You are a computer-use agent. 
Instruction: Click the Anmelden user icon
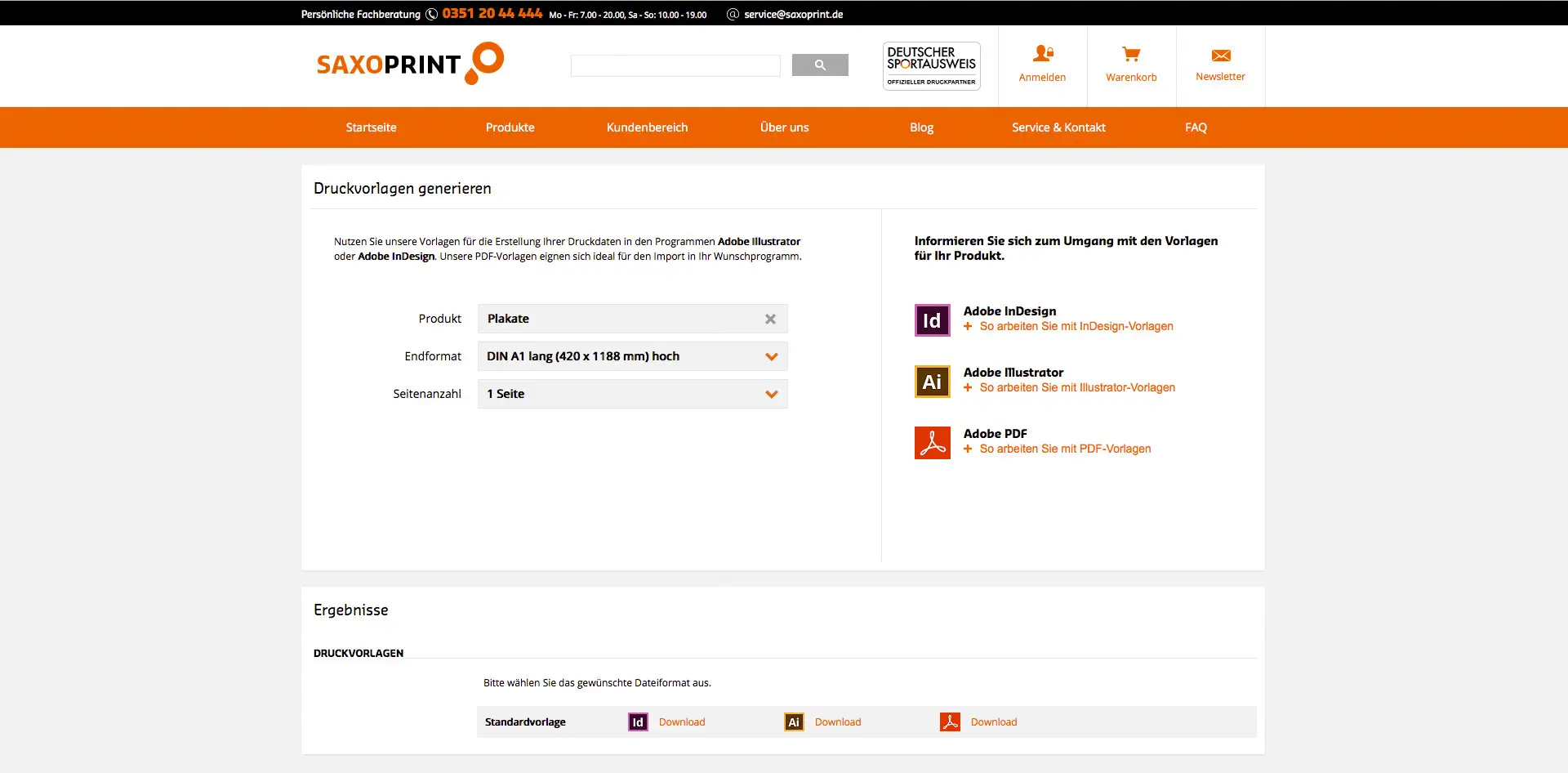1042,54
